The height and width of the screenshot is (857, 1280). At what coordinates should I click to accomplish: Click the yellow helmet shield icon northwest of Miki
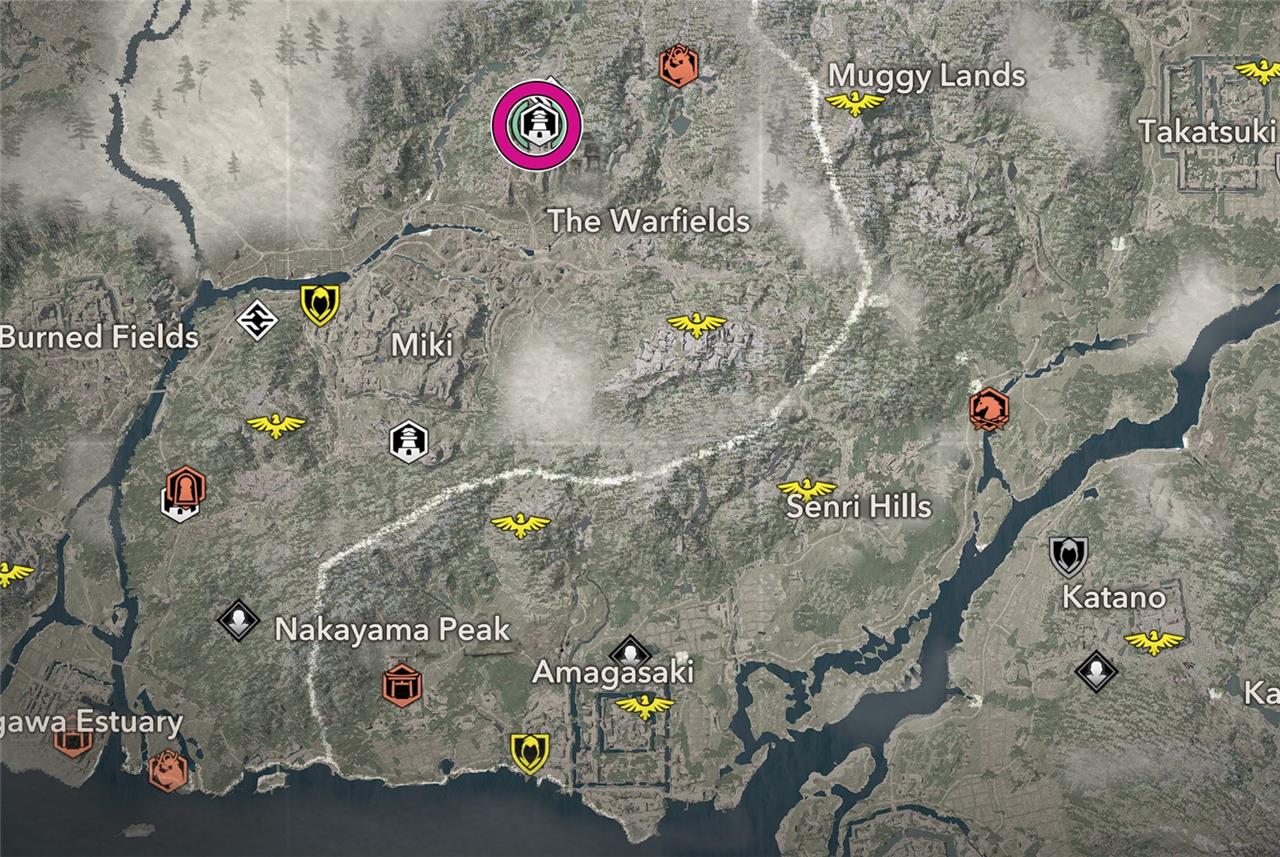point(320,304)
